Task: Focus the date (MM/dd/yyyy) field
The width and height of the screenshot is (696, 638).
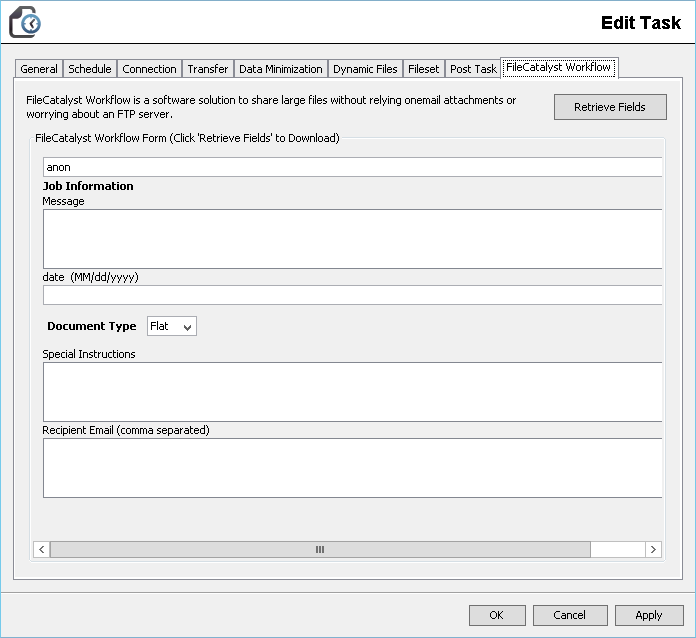Action: coord(352,295)
